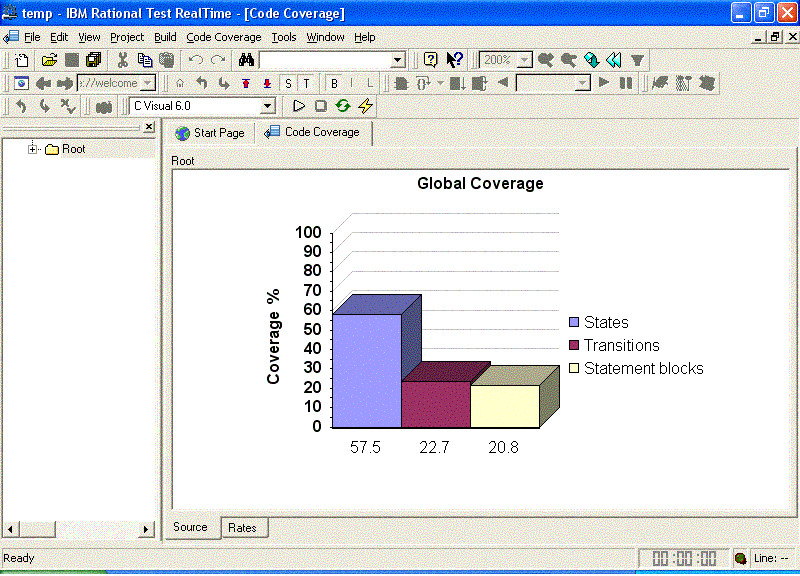Click the New file icon

(21, 60)
